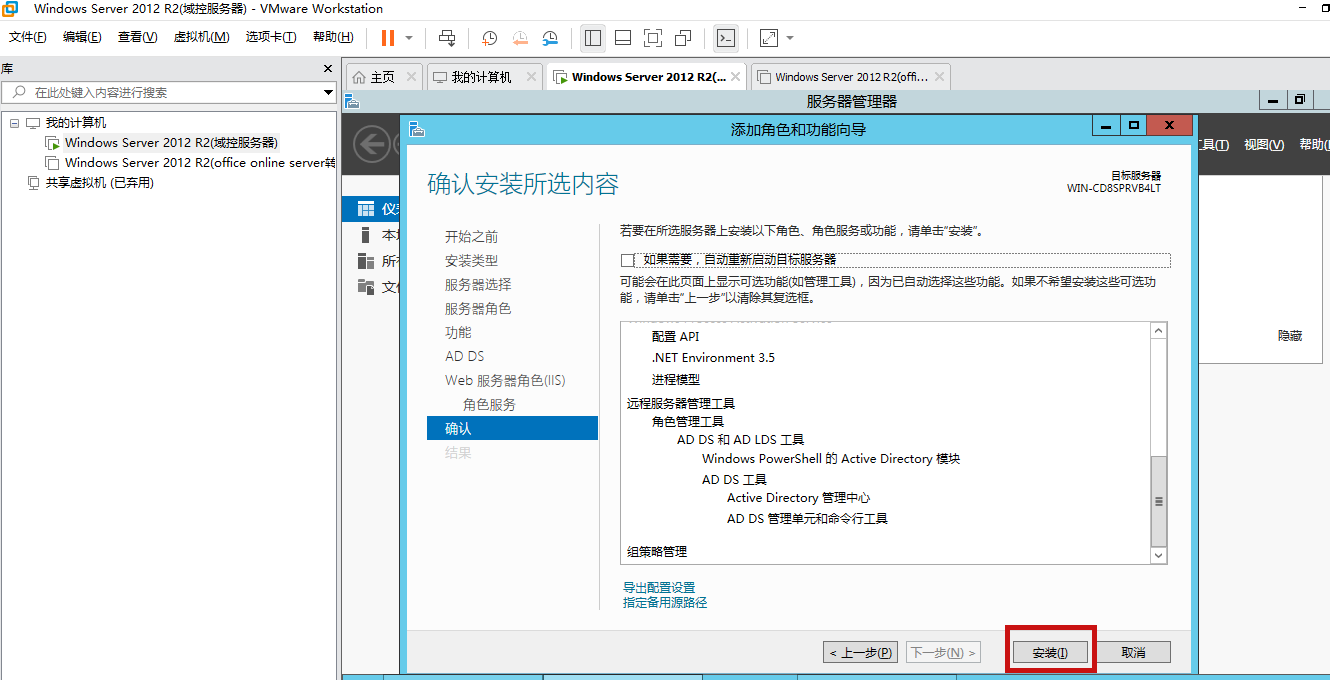Click the dashboard icon in Server Manager sidebar
1330x680 pixels.
(365, 209)
